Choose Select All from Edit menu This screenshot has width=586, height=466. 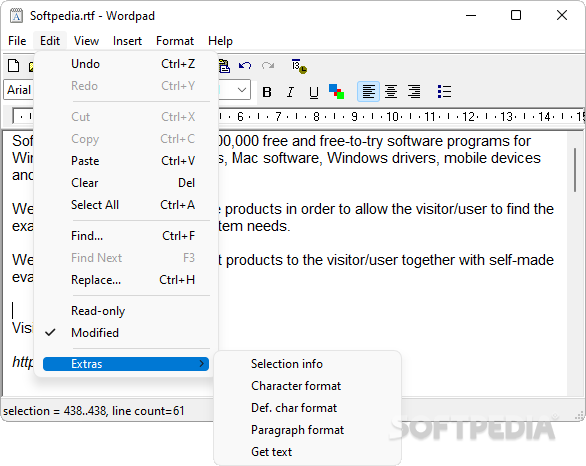pyautogui.click(x=126, y=205)
